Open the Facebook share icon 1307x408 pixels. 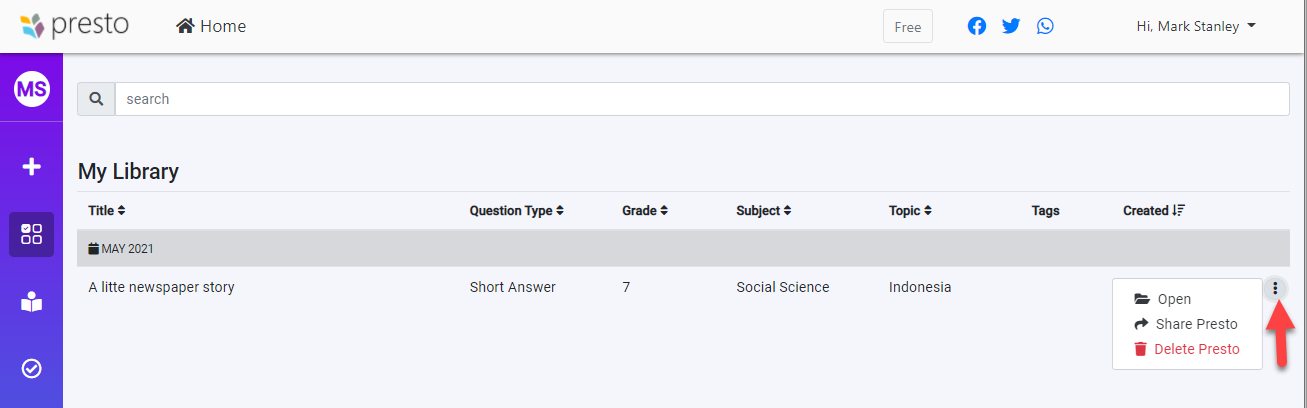(x=977, y=26)
